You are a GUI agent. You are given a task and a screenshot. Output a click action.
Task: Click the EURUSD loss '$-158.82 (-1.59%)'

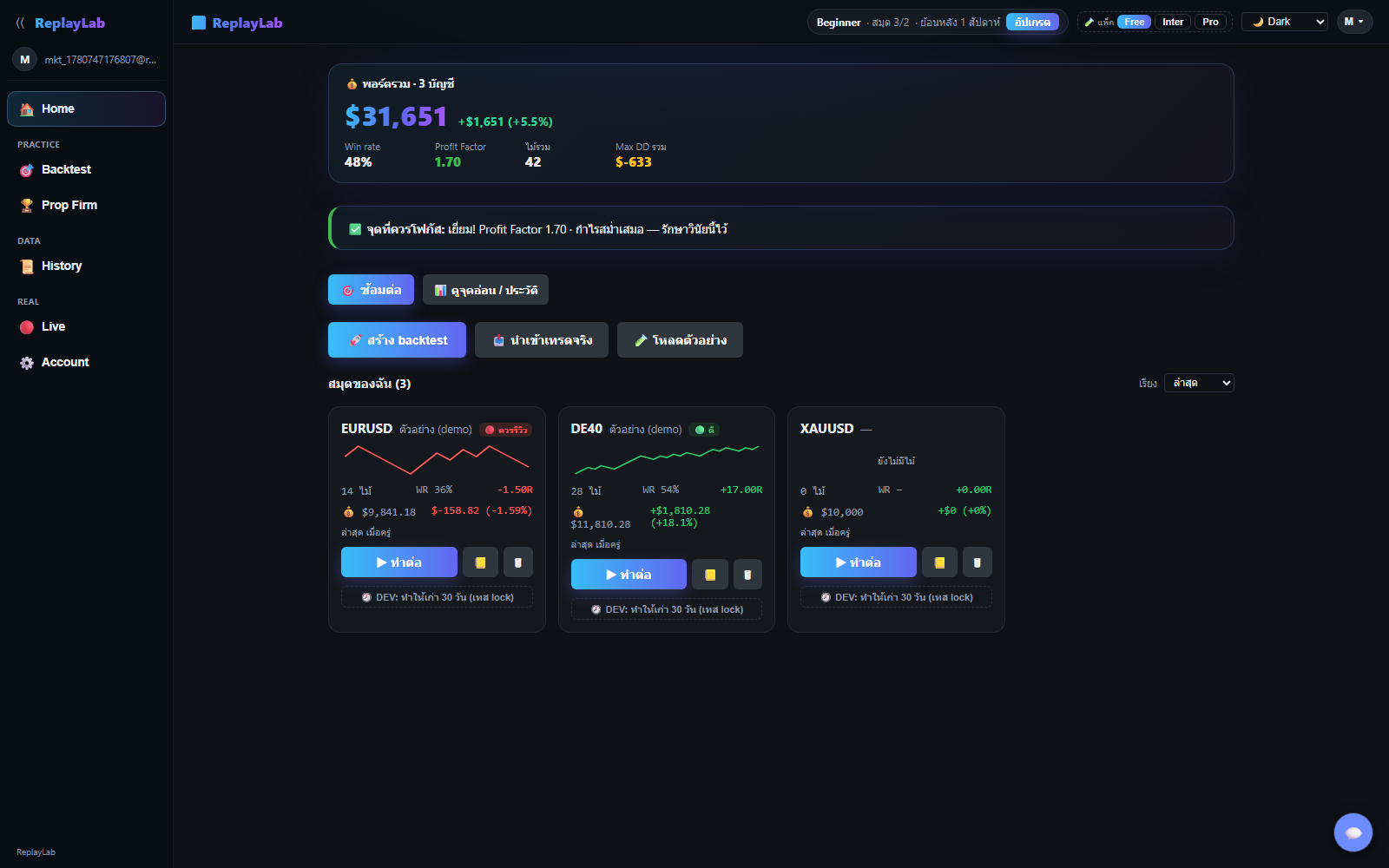[x=482, y=510]
